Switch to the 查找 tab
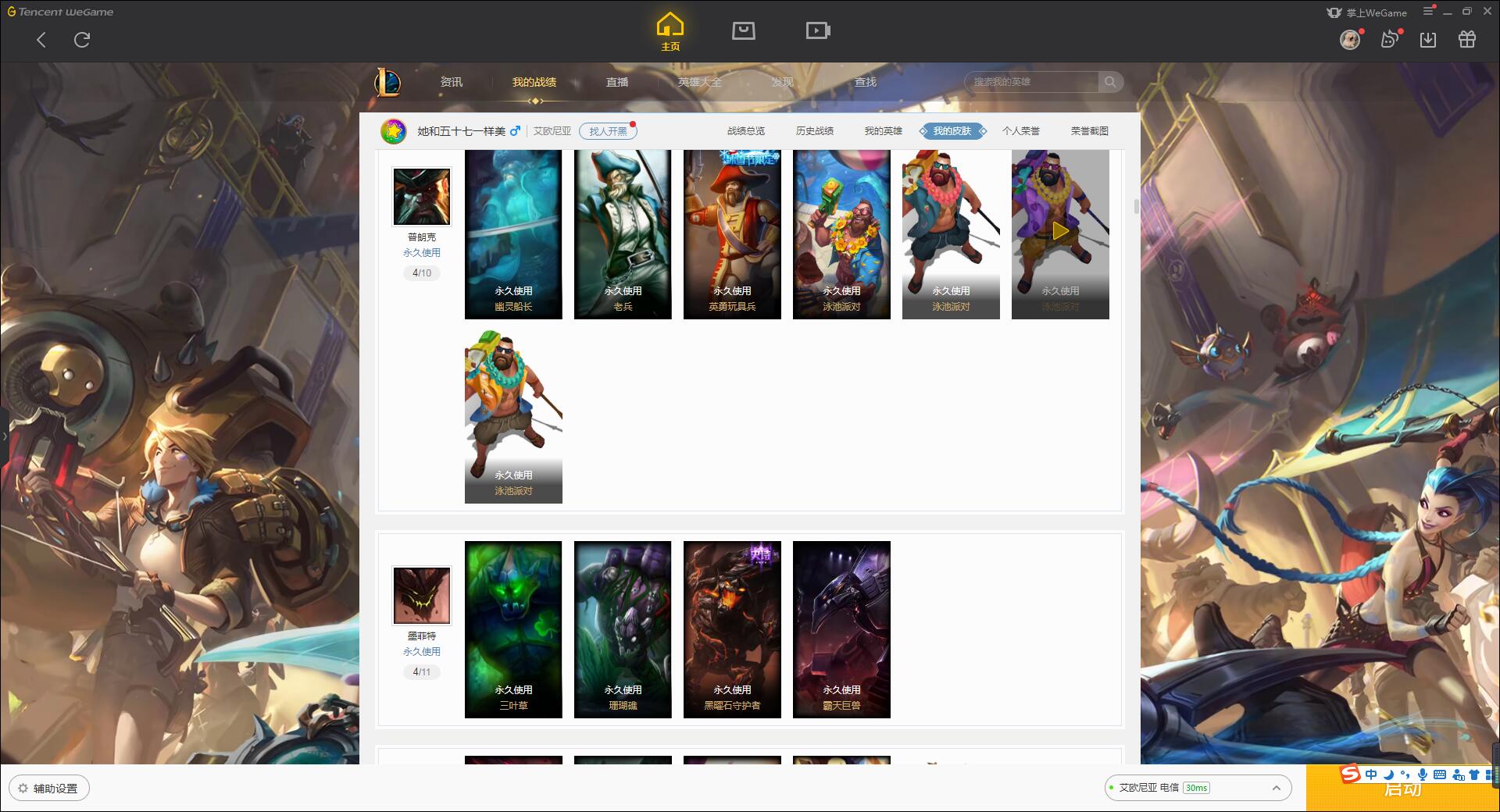 [866, 82]
